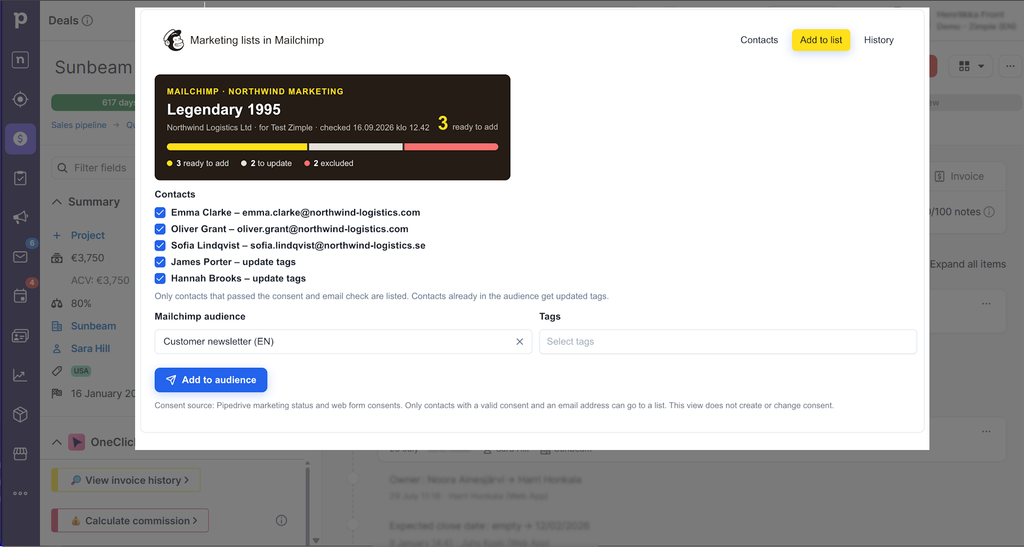Image resolution: width=1024 pixels, height=547 pixels.
Task: Uncheck Emma Clarke contact
Action: point(160,212)
